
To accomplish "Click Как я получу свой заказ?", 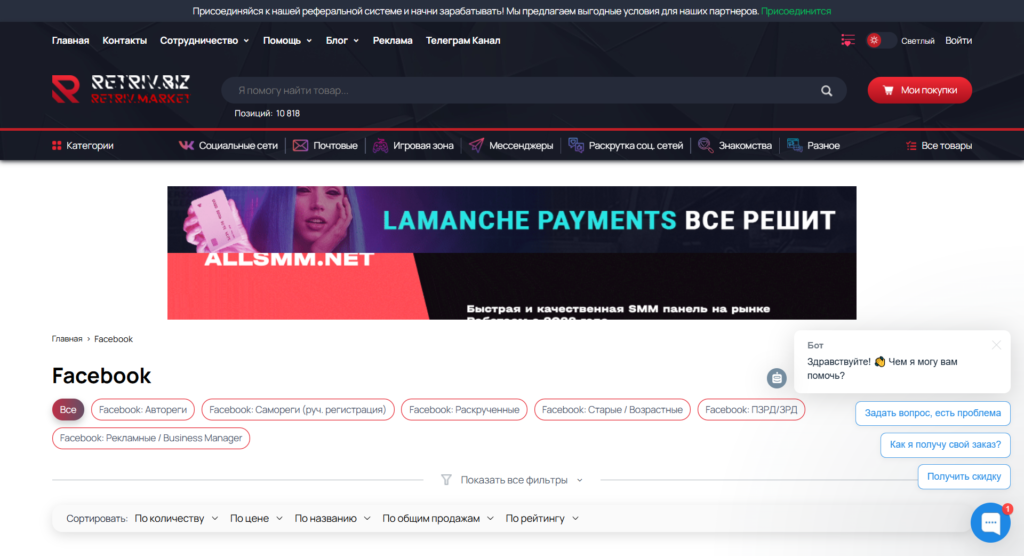I will coord(945,445).
